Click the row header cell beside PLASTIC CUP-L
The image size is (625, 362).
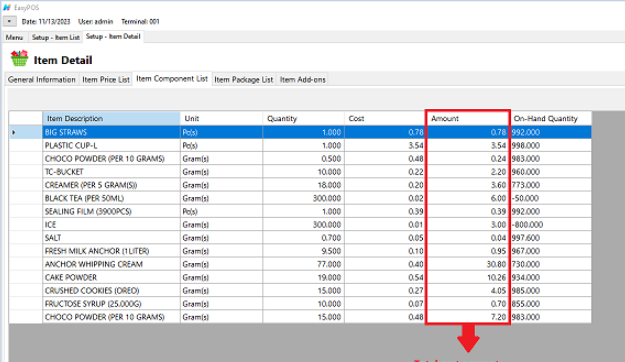tap(26, 146)
